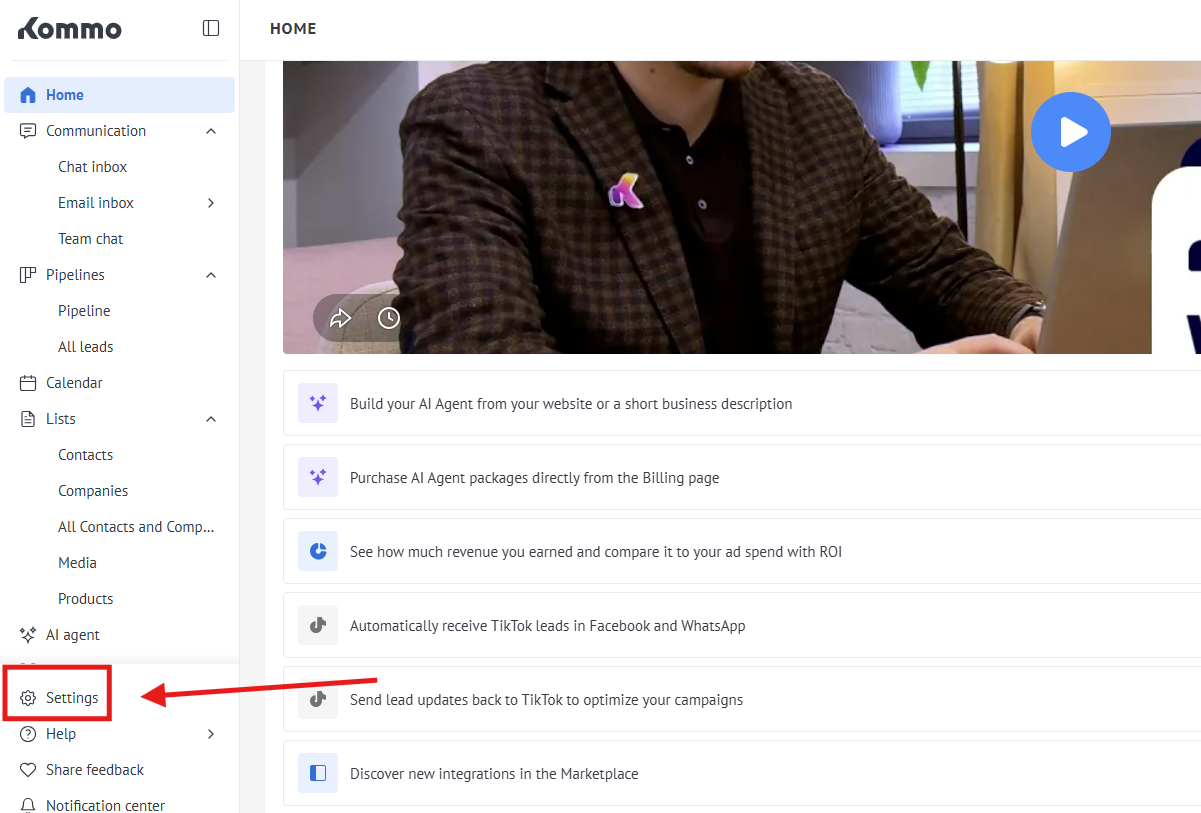Collapse the Communication section chevron
The height and width of the screenshot is (813, 1201).
tap(211, 131)
